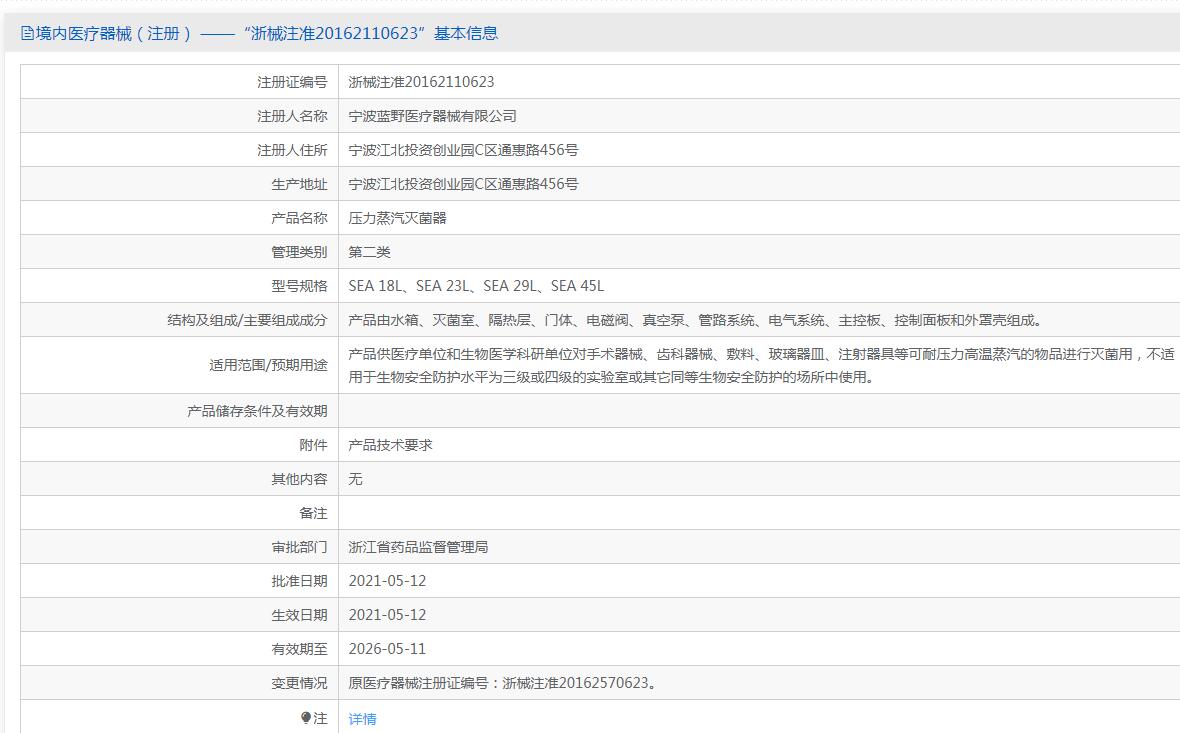Click the 变更情况 label
Viewport: 1180px width, 733px height.
(x=300, y=683)
